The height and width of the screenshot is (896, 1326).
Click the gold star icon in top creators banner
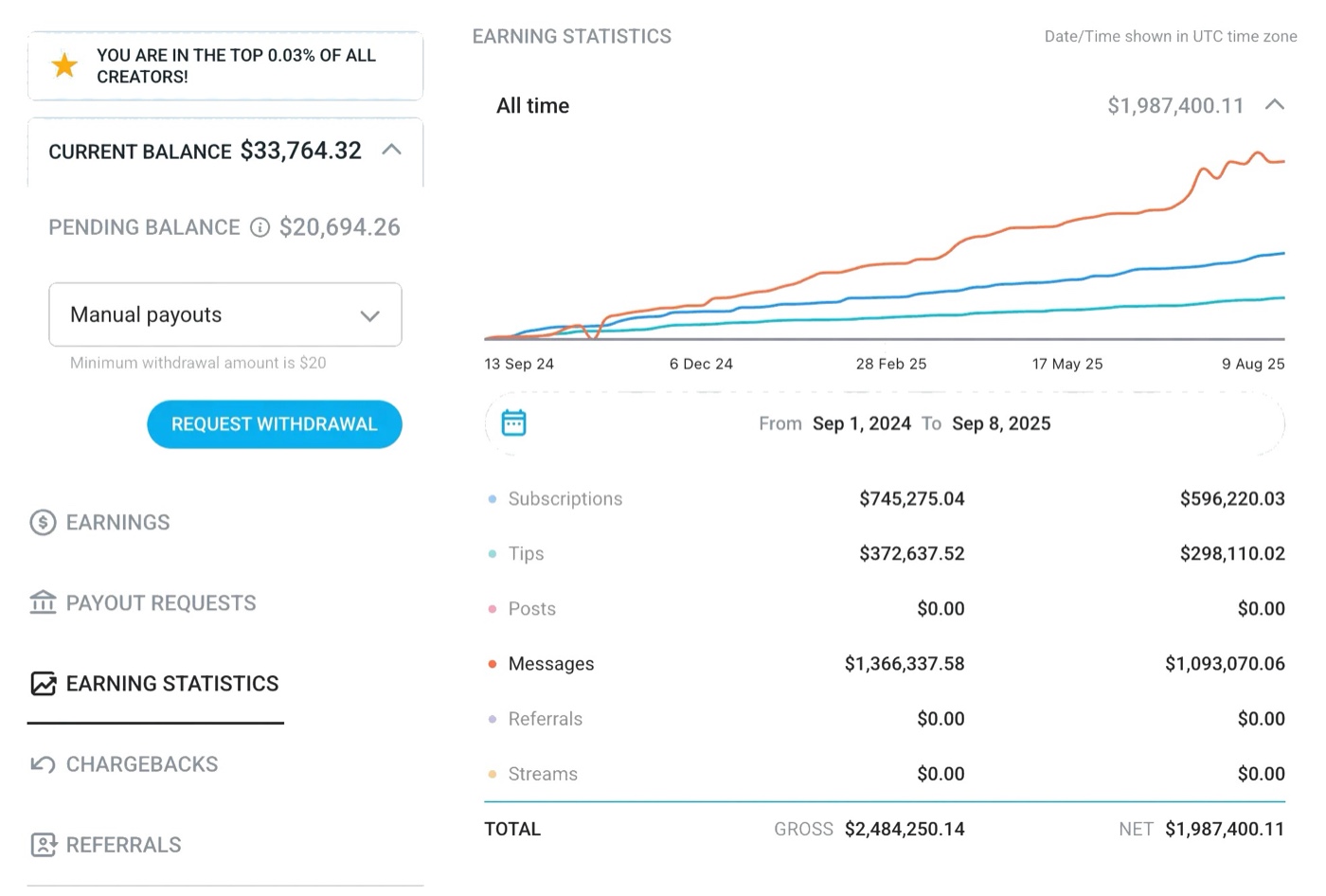64,65
